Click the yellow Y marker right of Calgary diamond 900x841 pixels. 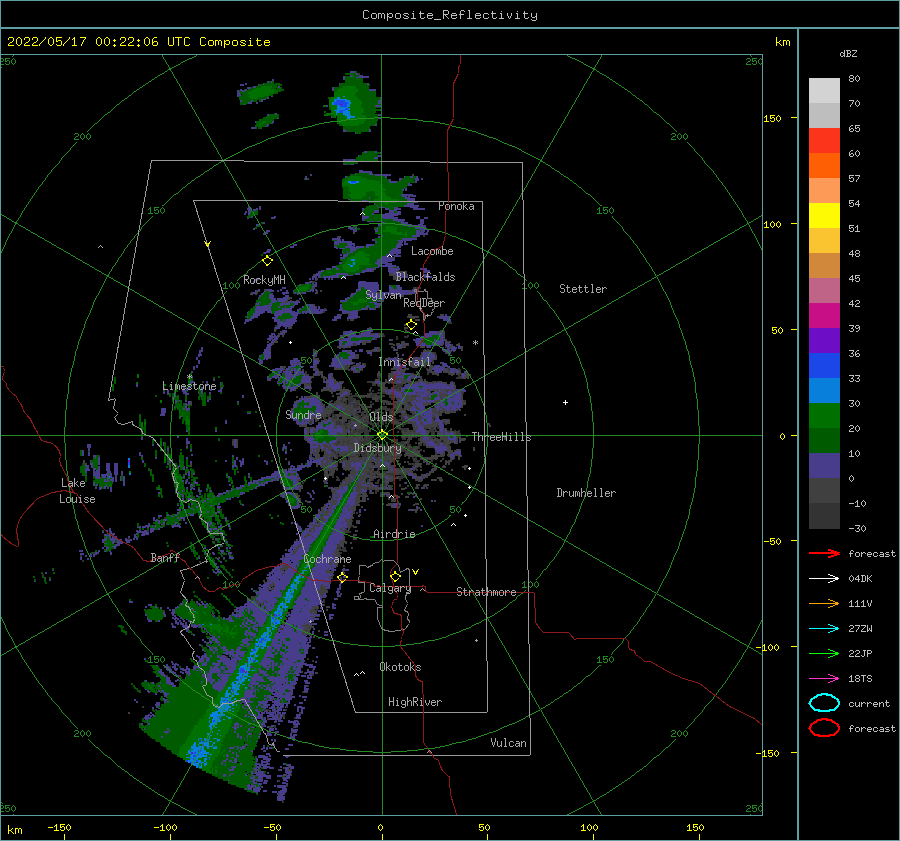(x=415, y=572)
